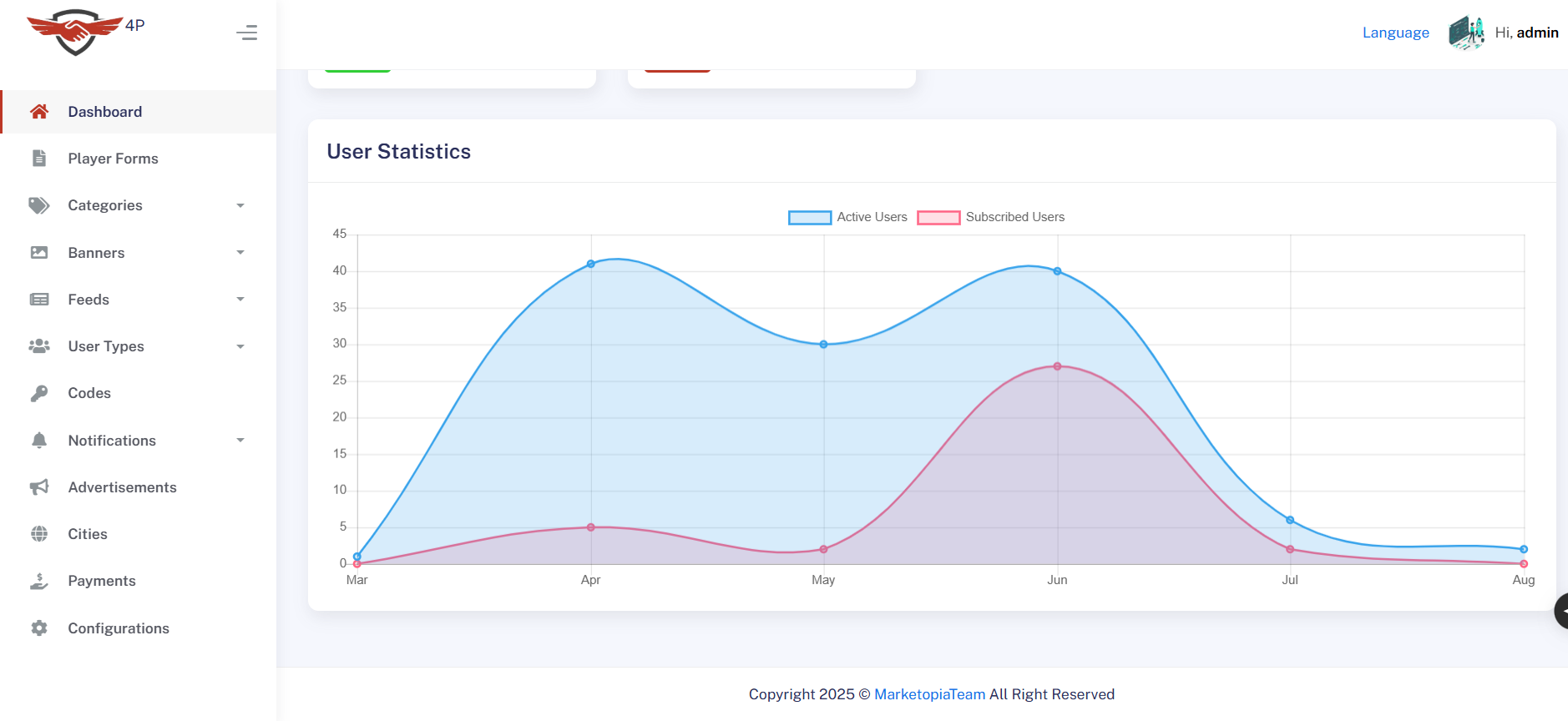Open the Language selector link
The image size is (1568, 721).
coord(1395,33)
